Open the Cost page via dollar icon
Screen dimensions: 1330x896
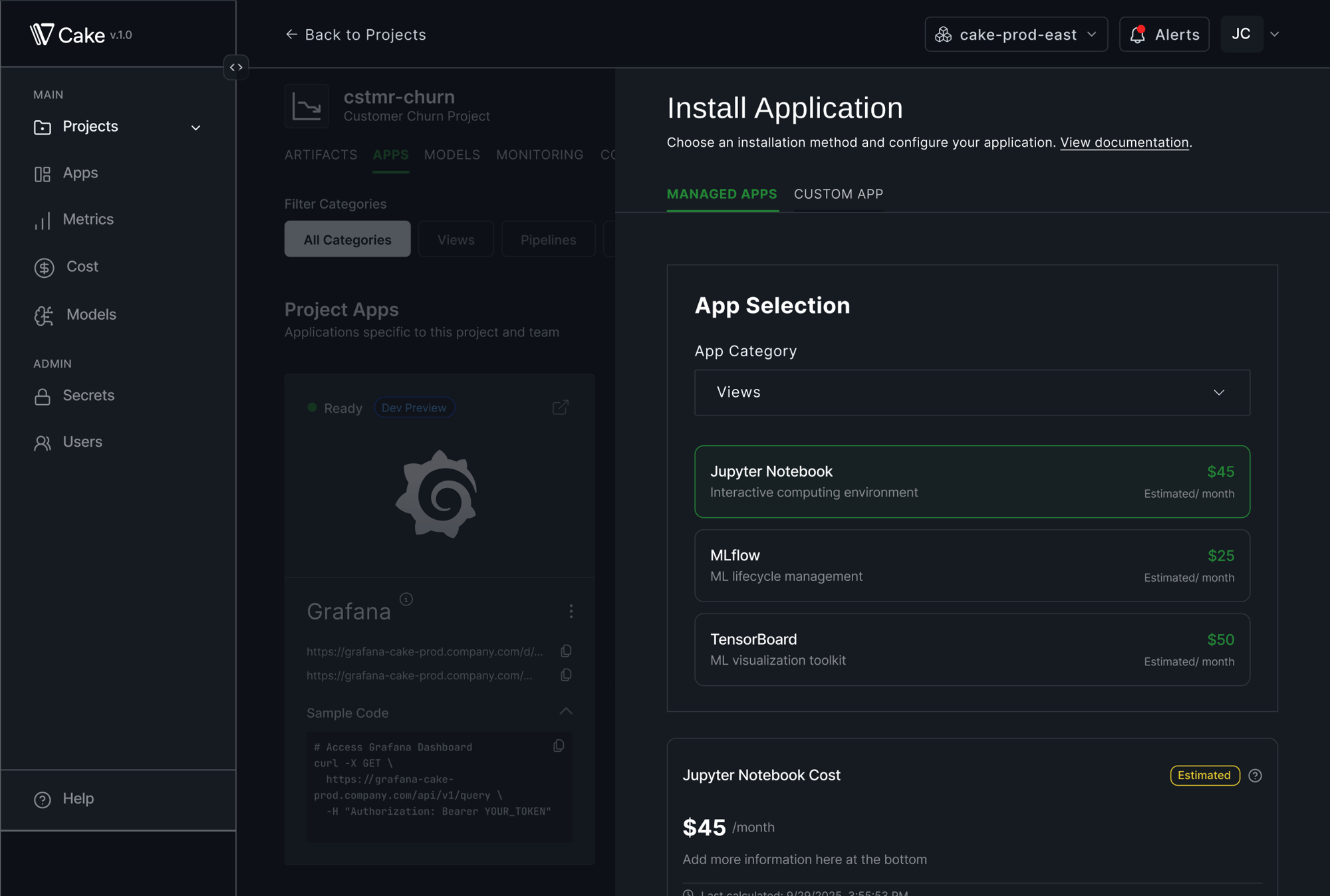tap(43, 267)
